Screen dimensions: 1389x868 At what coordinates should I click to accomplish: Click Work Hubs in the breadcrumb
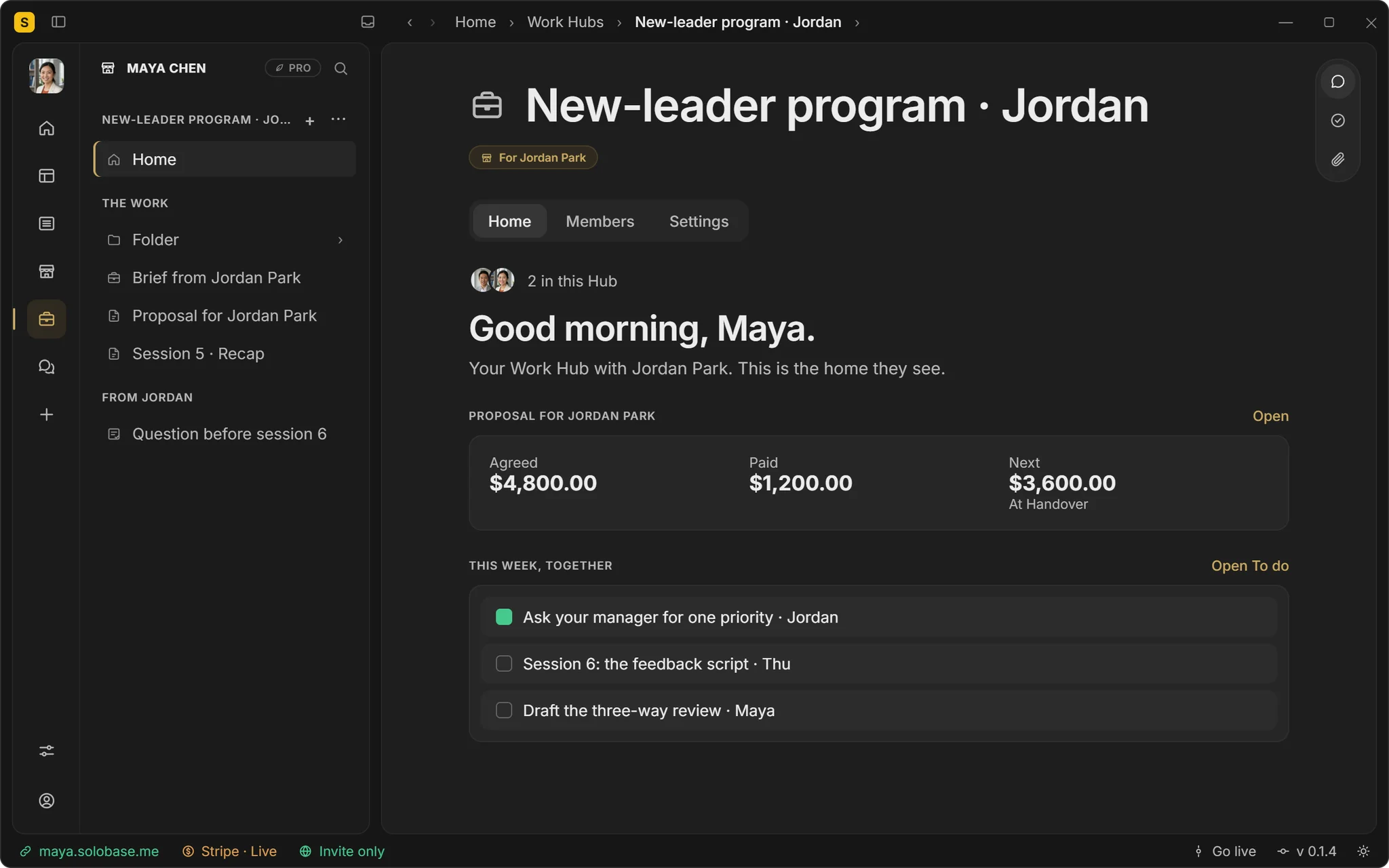[565, 22]
